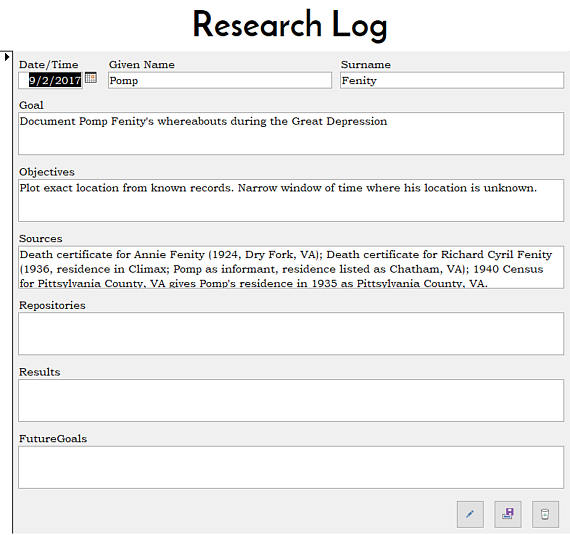Click the empty Results field
The height and width of the screenshot is (535, 570).
click(x=291, y=401)
